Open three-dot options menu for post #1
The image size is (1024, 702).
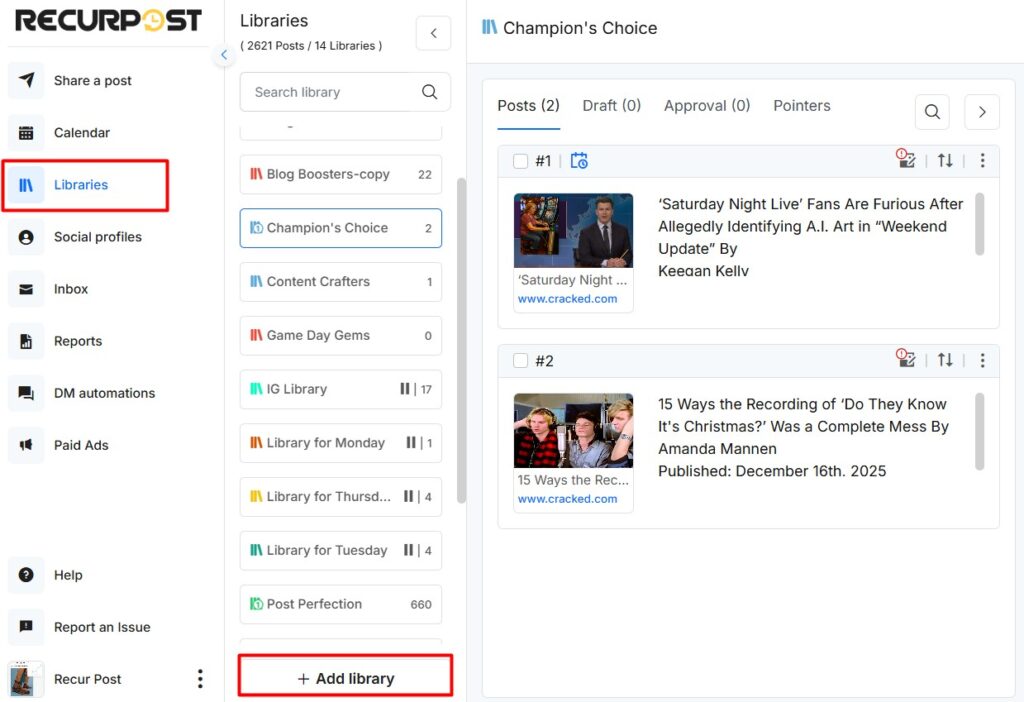click(982, 161)
